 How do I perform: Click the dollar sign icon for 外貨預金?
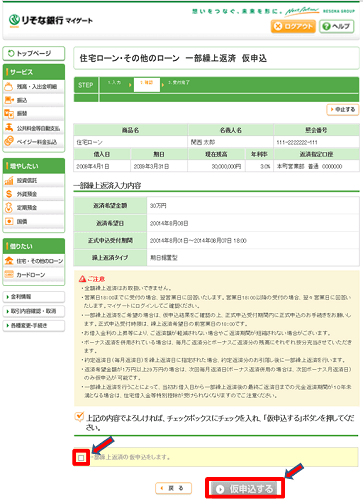point(9,194)
